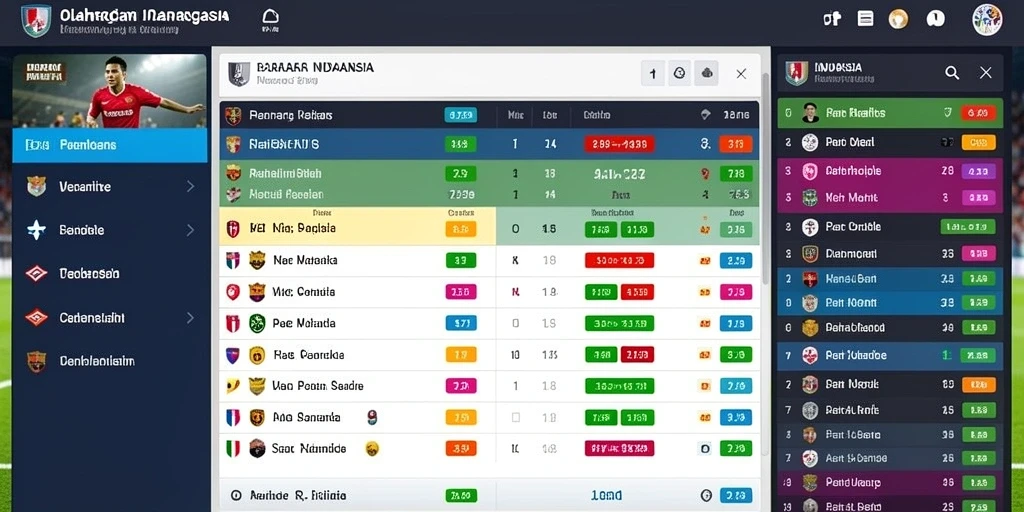Click the cloud icon button in center panel header
Image resolution: width=1024 pixels, height=512 pixels.
[x=707, y=74]
